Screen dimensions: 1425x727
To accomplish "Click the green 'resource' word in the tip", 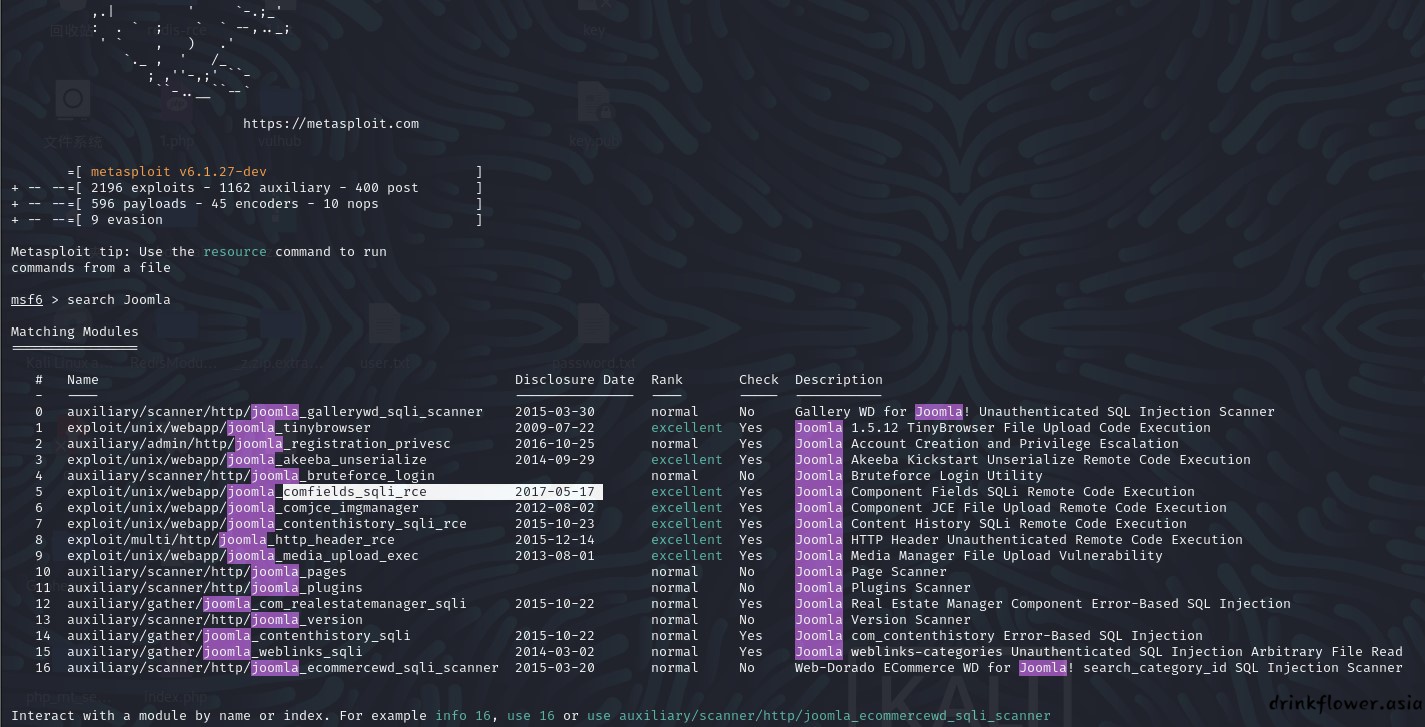I will (x=235, y=252).
